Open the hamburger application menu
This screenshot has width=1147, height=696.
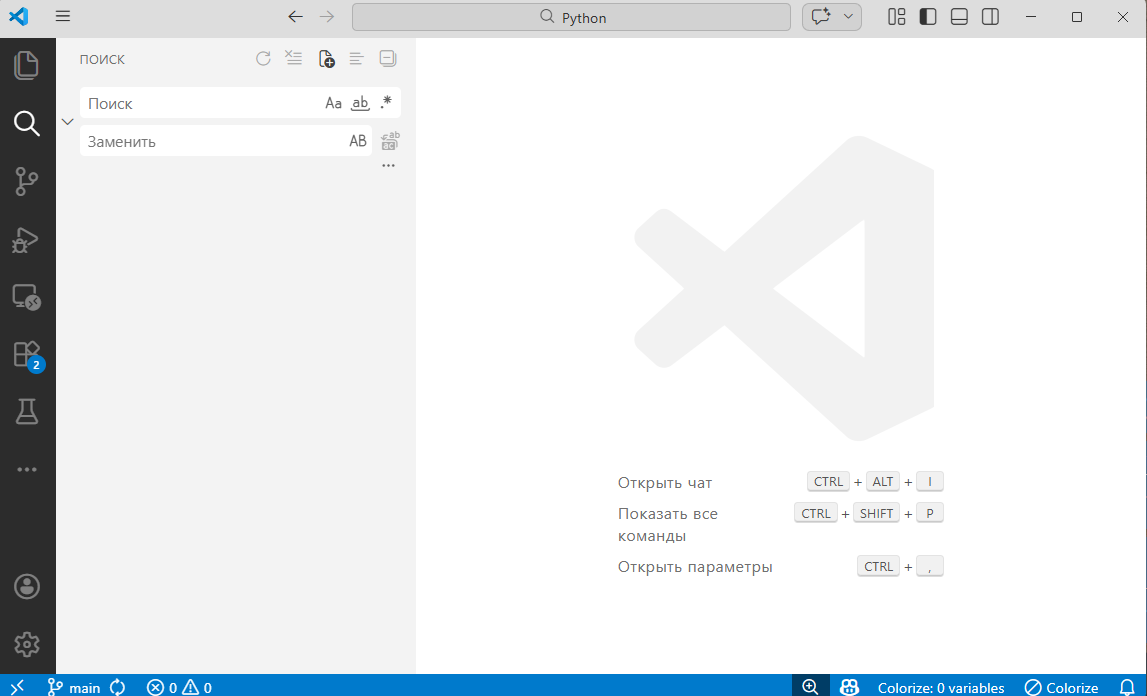coord(63,16)
